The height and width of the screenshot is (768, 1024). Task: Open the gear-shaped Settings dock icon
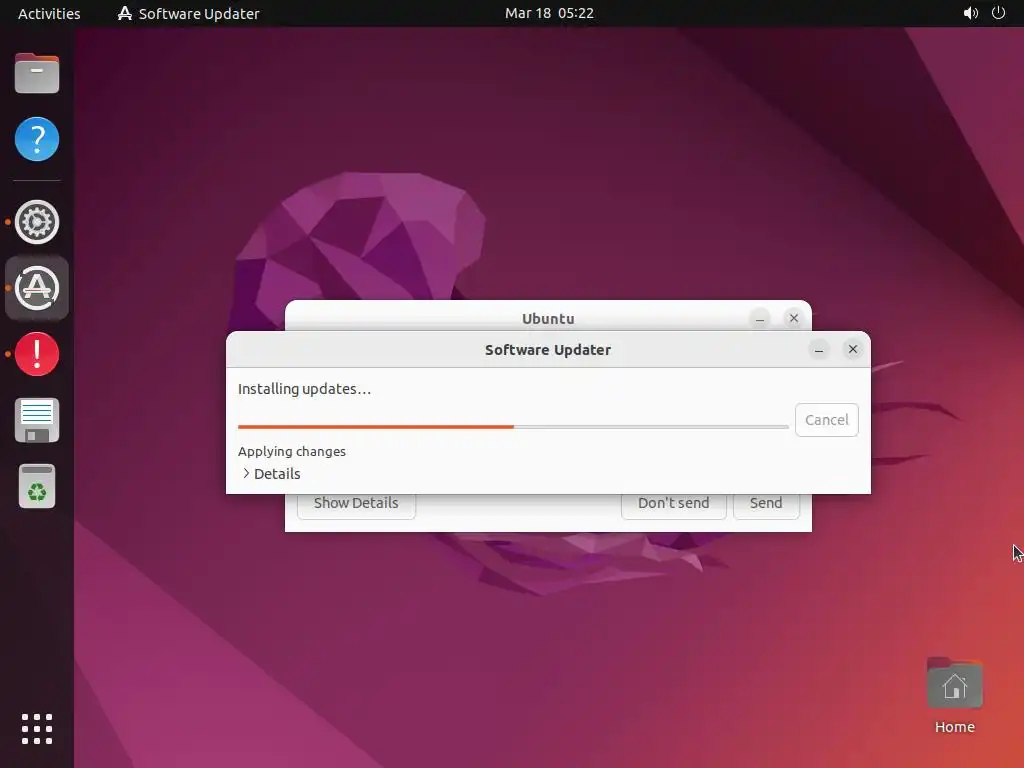[37, 222]
